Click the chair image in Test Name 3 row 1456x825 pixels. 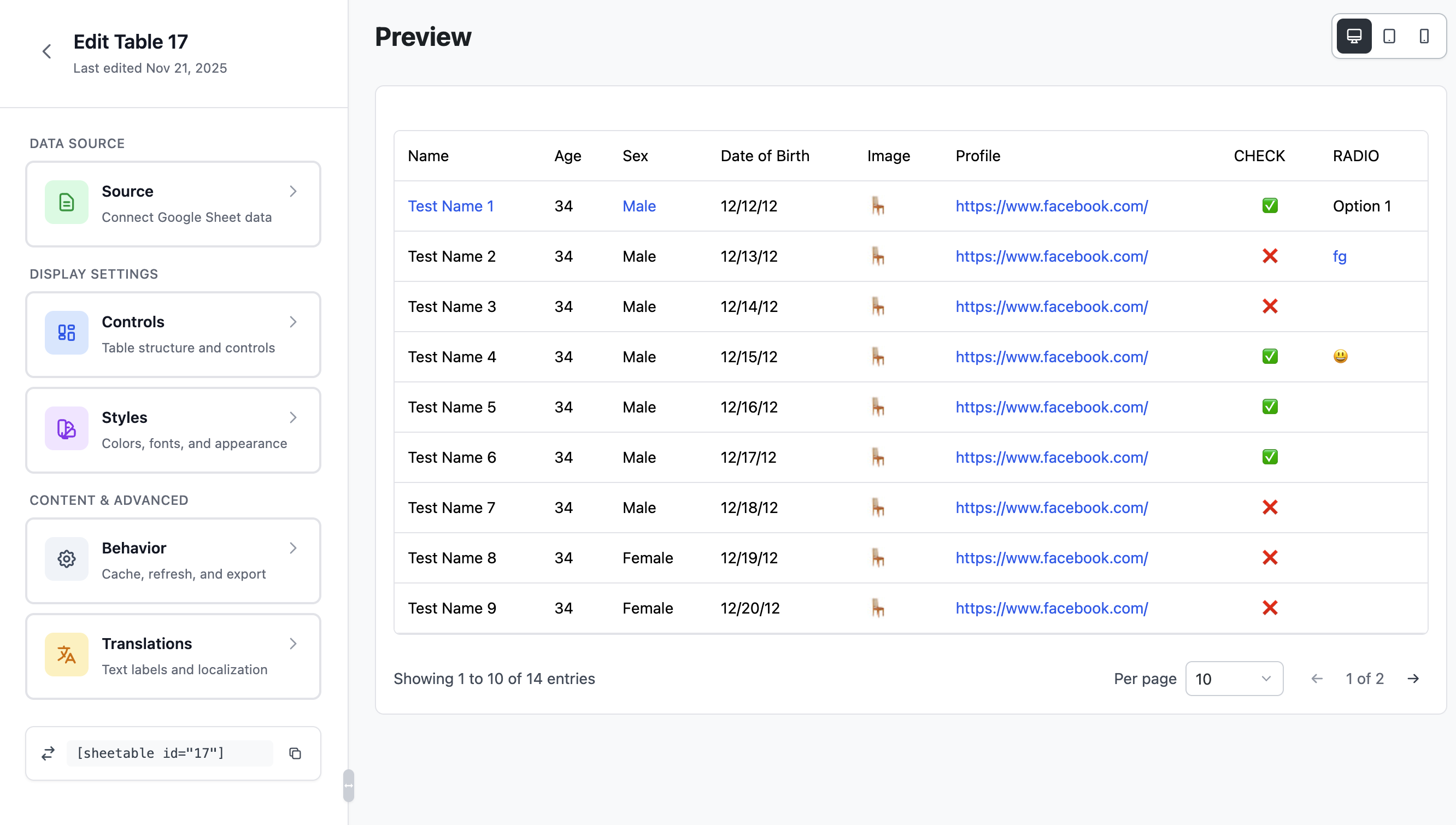tap(877, 307)
